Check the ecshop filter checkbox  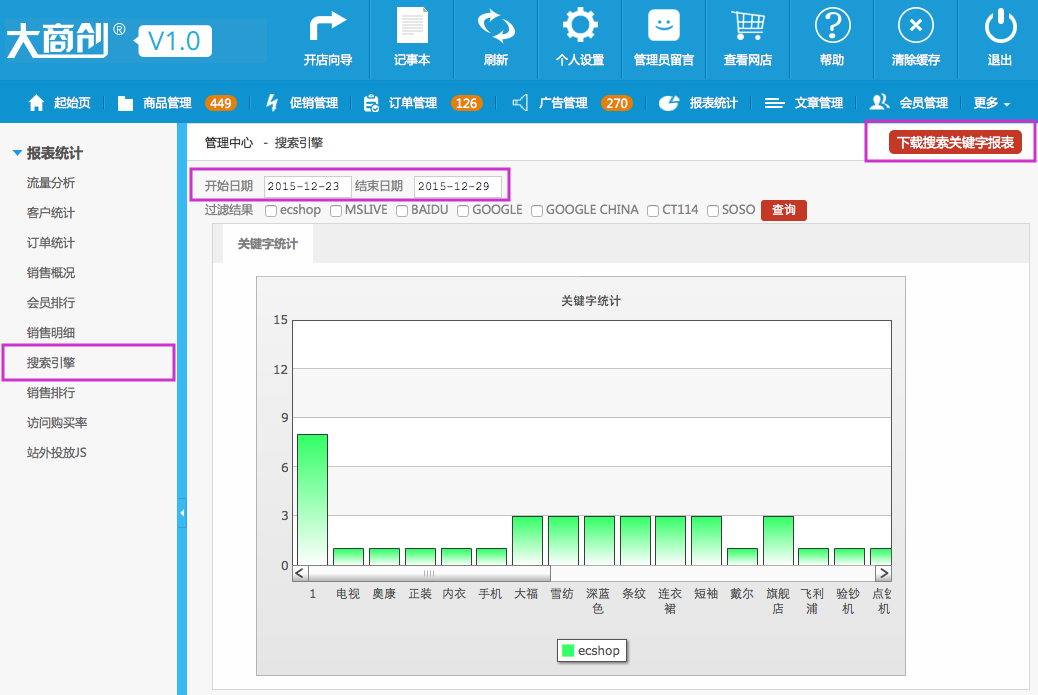pyautogui.click(x=271, y=210)
